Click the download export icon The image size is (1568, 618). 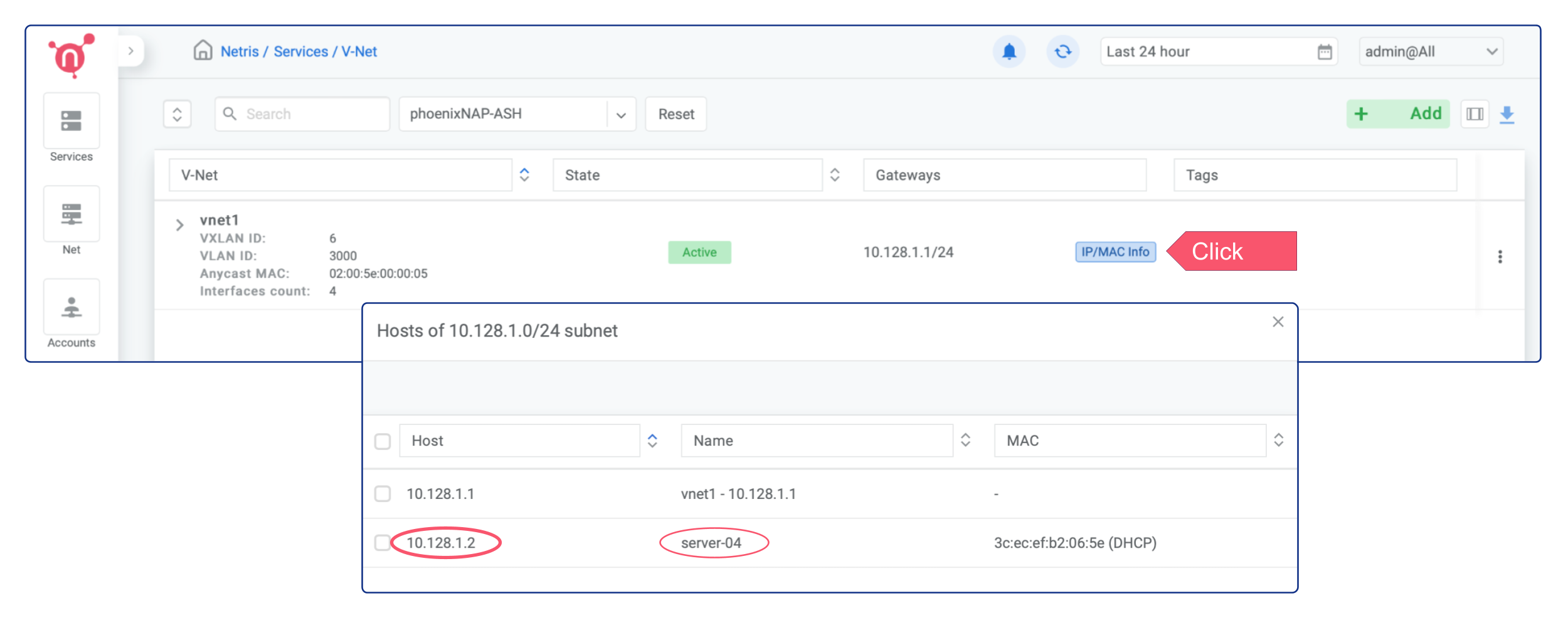coord(1507,114)
